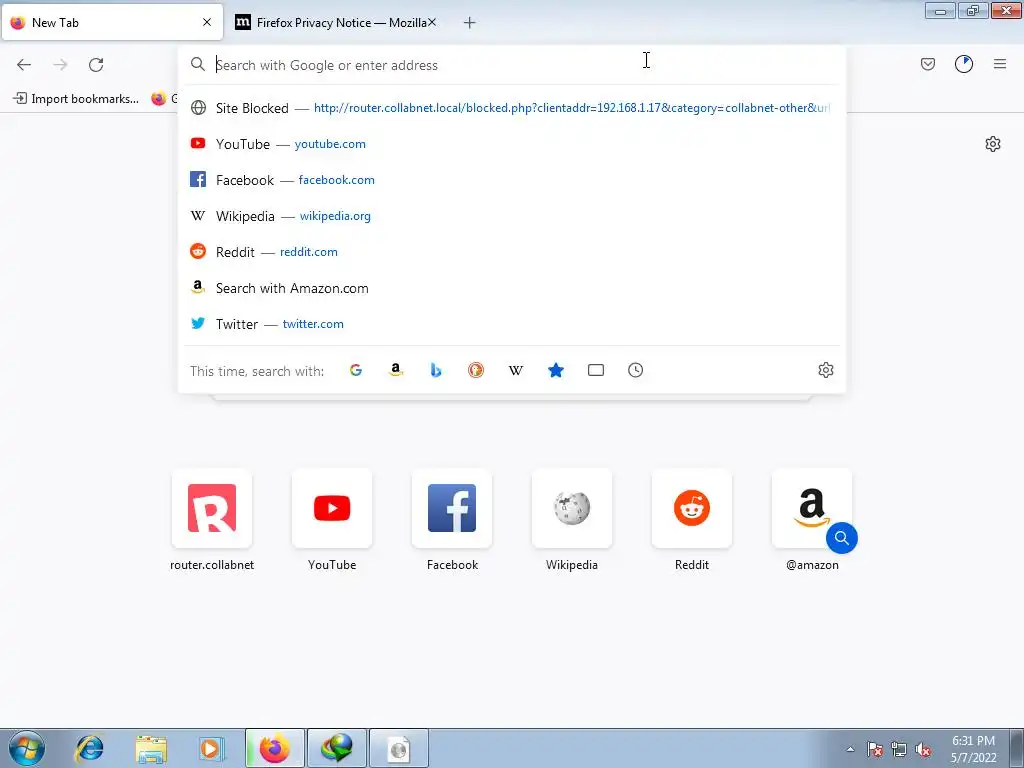This screenshot has height=768, width=1024.
Task: Open Action Center flag in the tray
Action: tap(874, 749)
